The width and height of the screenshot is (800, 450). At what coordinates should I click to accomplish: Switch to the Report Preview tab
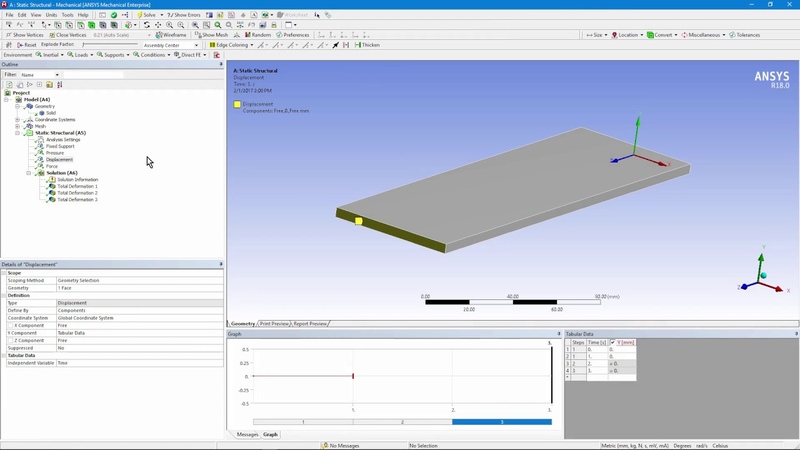(310, 323)
